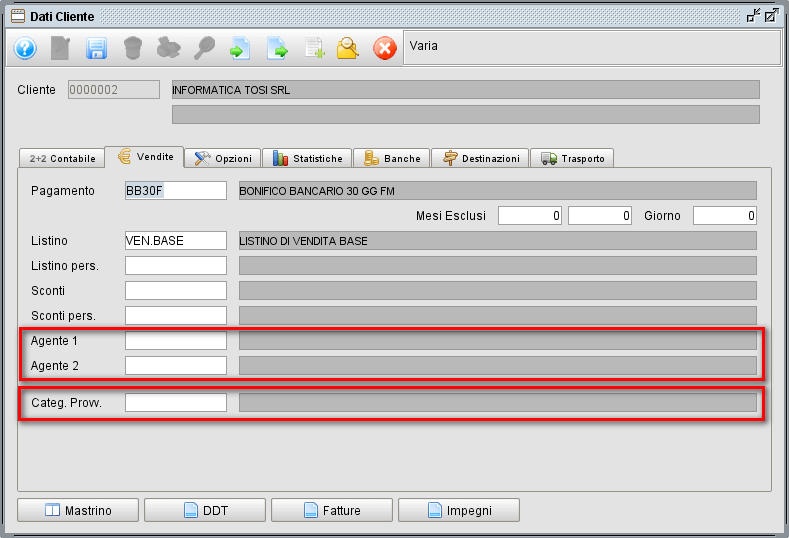Click document export with right green arrow
Screen dimensions: 789x538
click(x=277, y=49)
